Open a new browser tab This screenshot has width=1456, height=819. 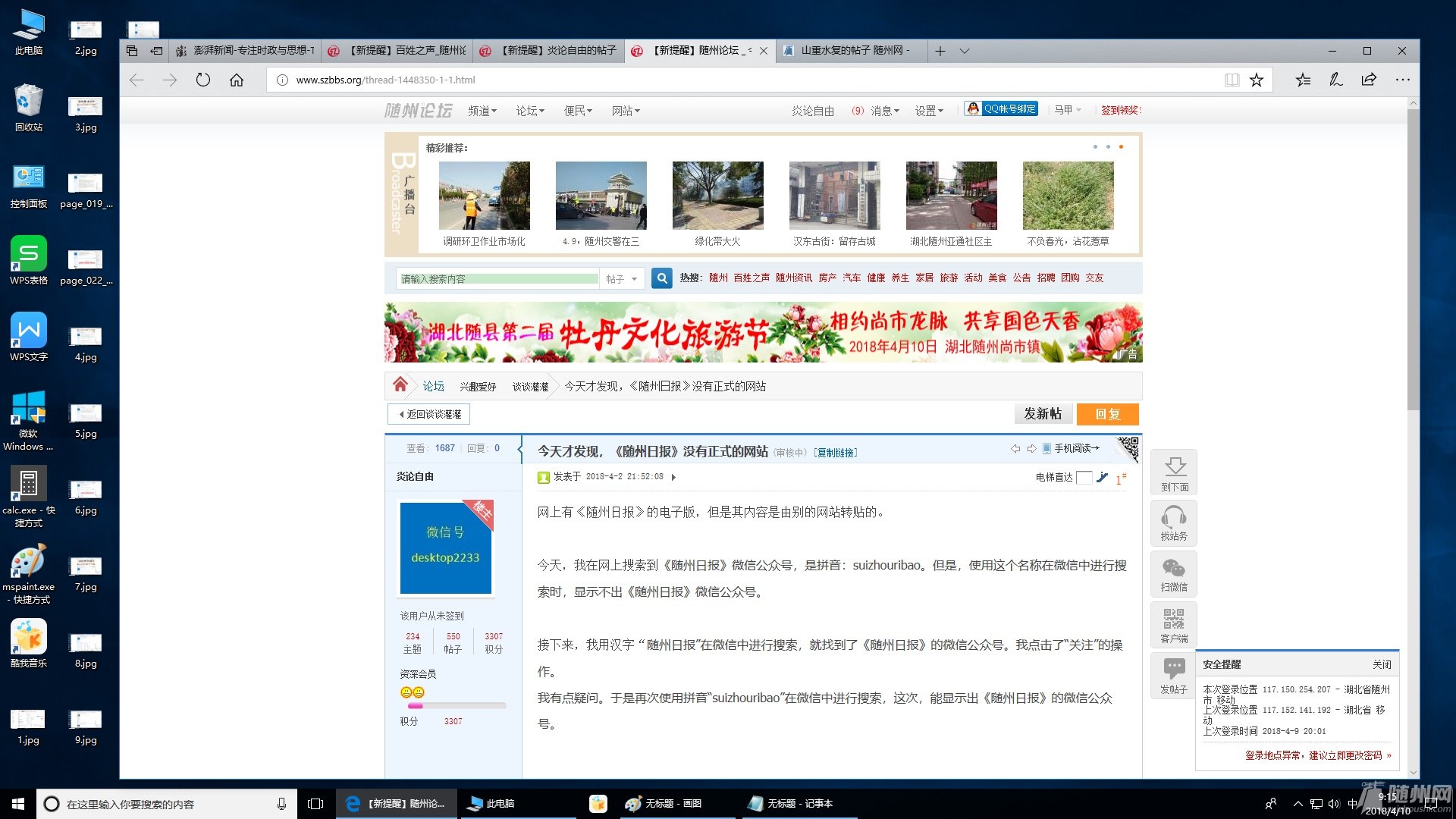[x=940, y=51]
